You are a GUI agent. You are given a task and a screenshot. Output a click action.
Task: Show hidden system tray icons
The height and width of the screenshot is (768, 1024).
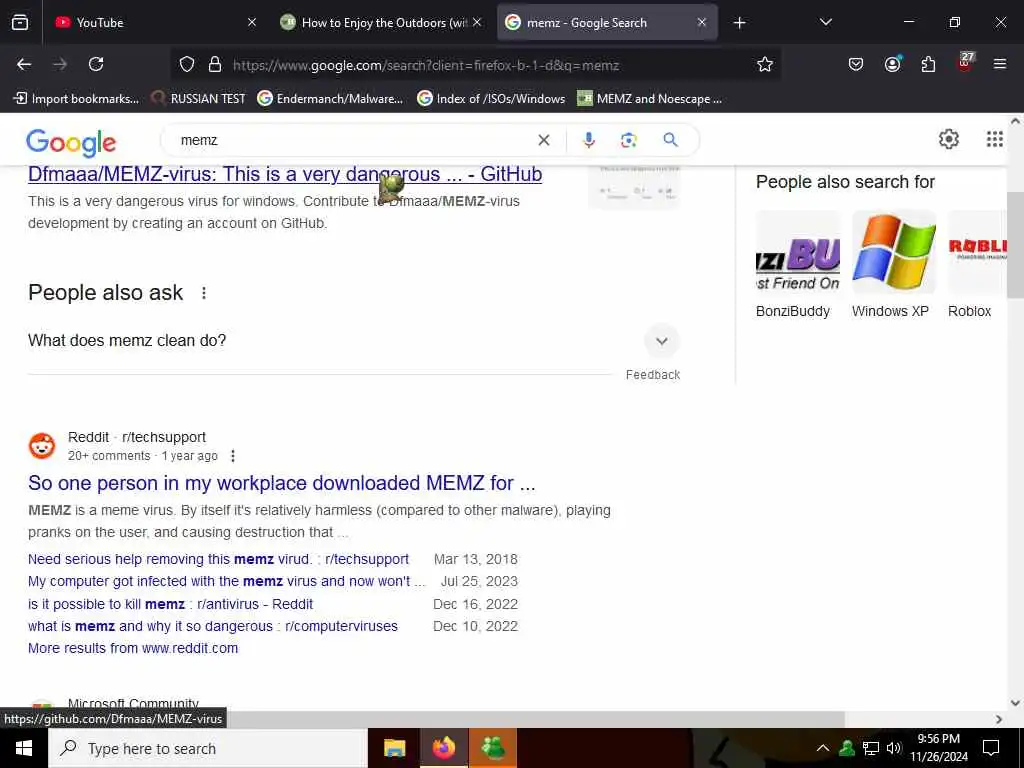pyautogui.click(x=823, y=748)
